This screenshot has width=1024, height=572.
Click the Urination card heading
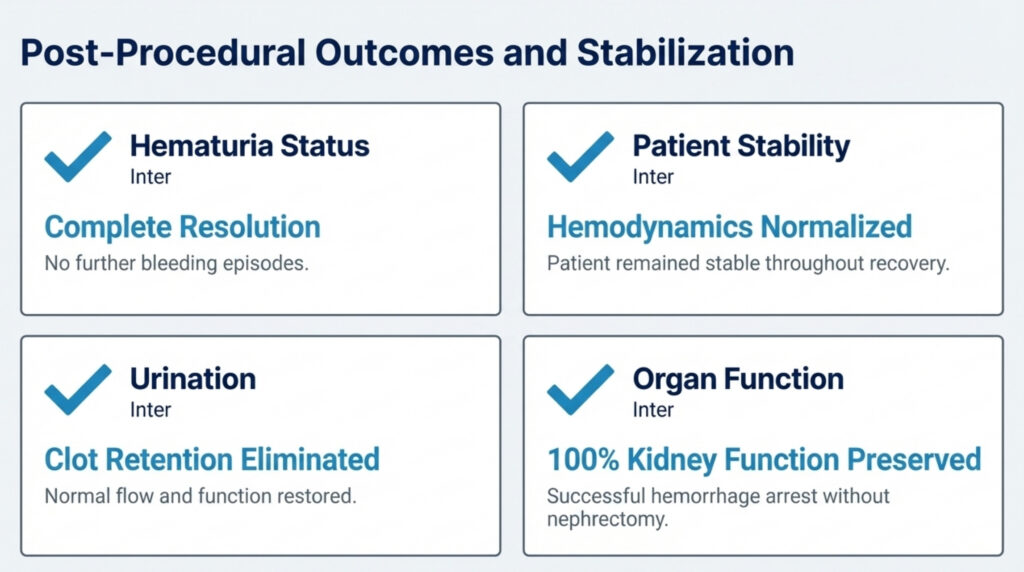click(x=193, y=379)
